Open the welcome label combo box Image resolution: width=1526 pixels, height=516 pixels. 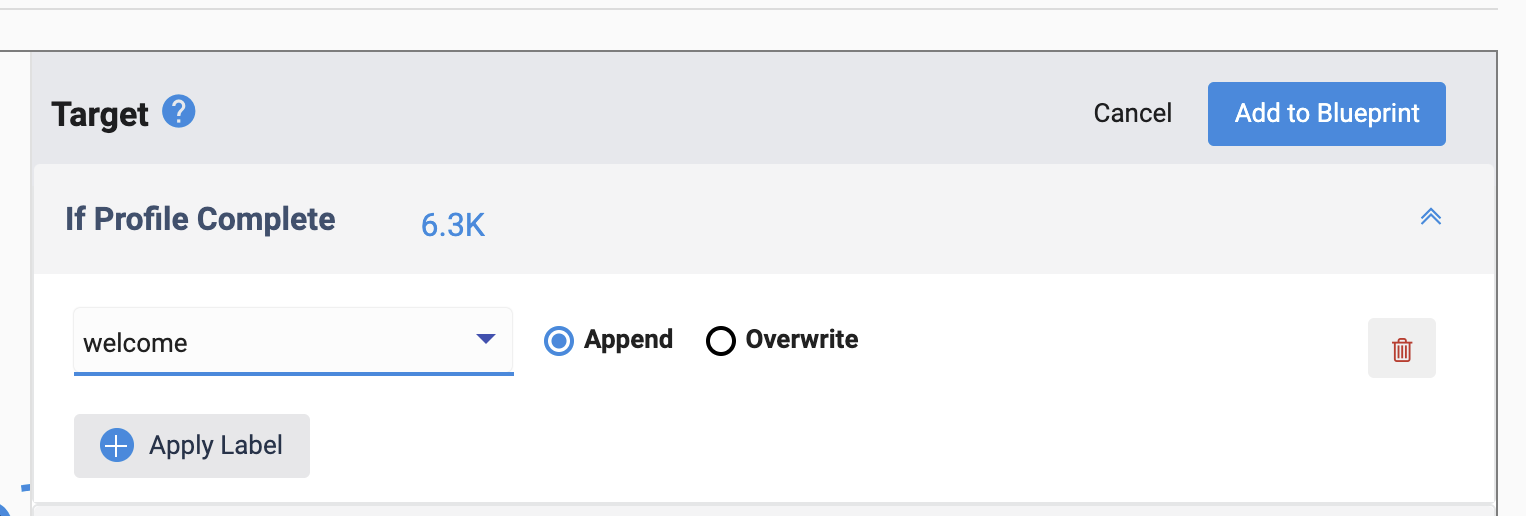point(294,341)
